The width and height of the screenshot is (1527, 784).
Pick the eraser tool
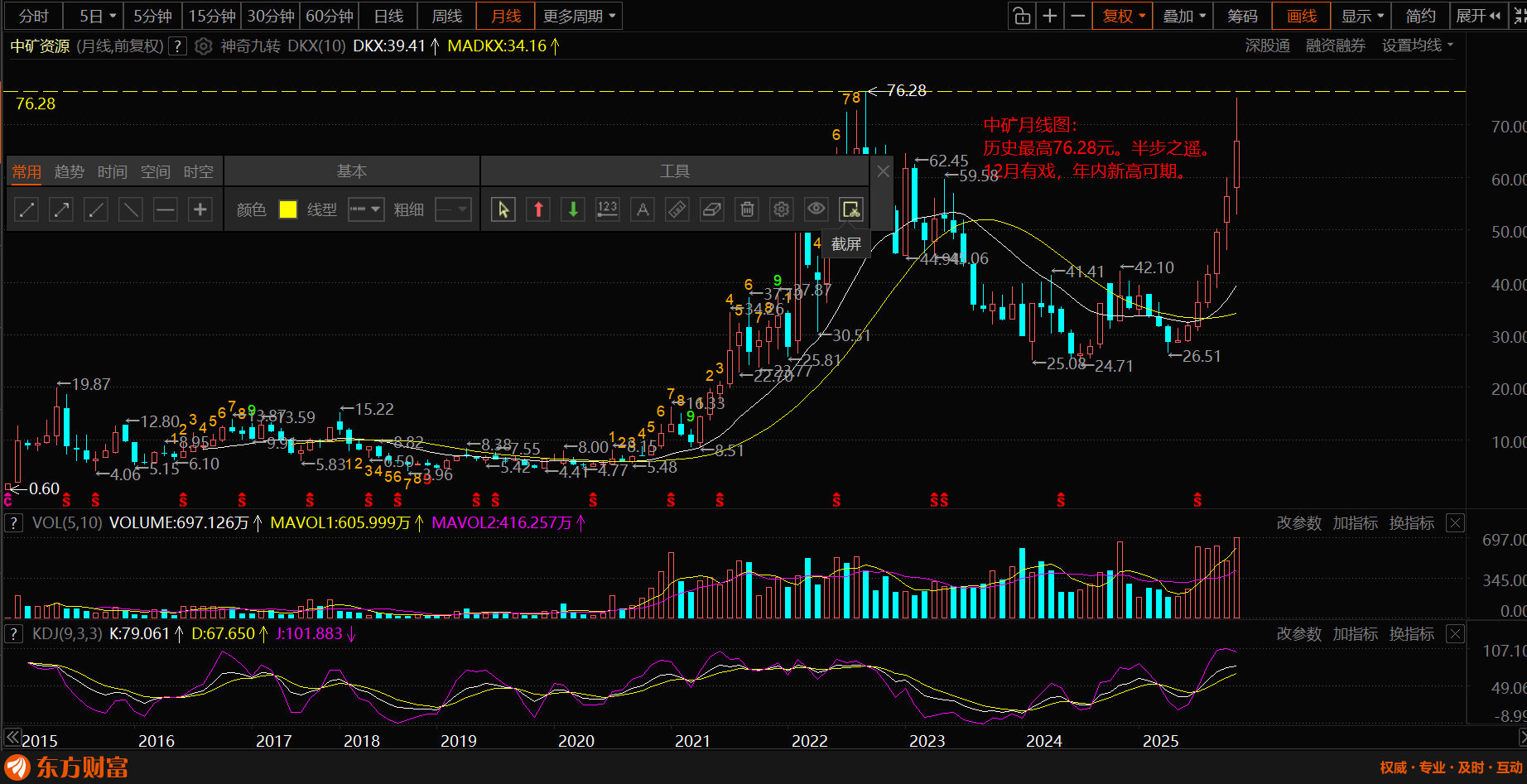(x=712, y=209)
